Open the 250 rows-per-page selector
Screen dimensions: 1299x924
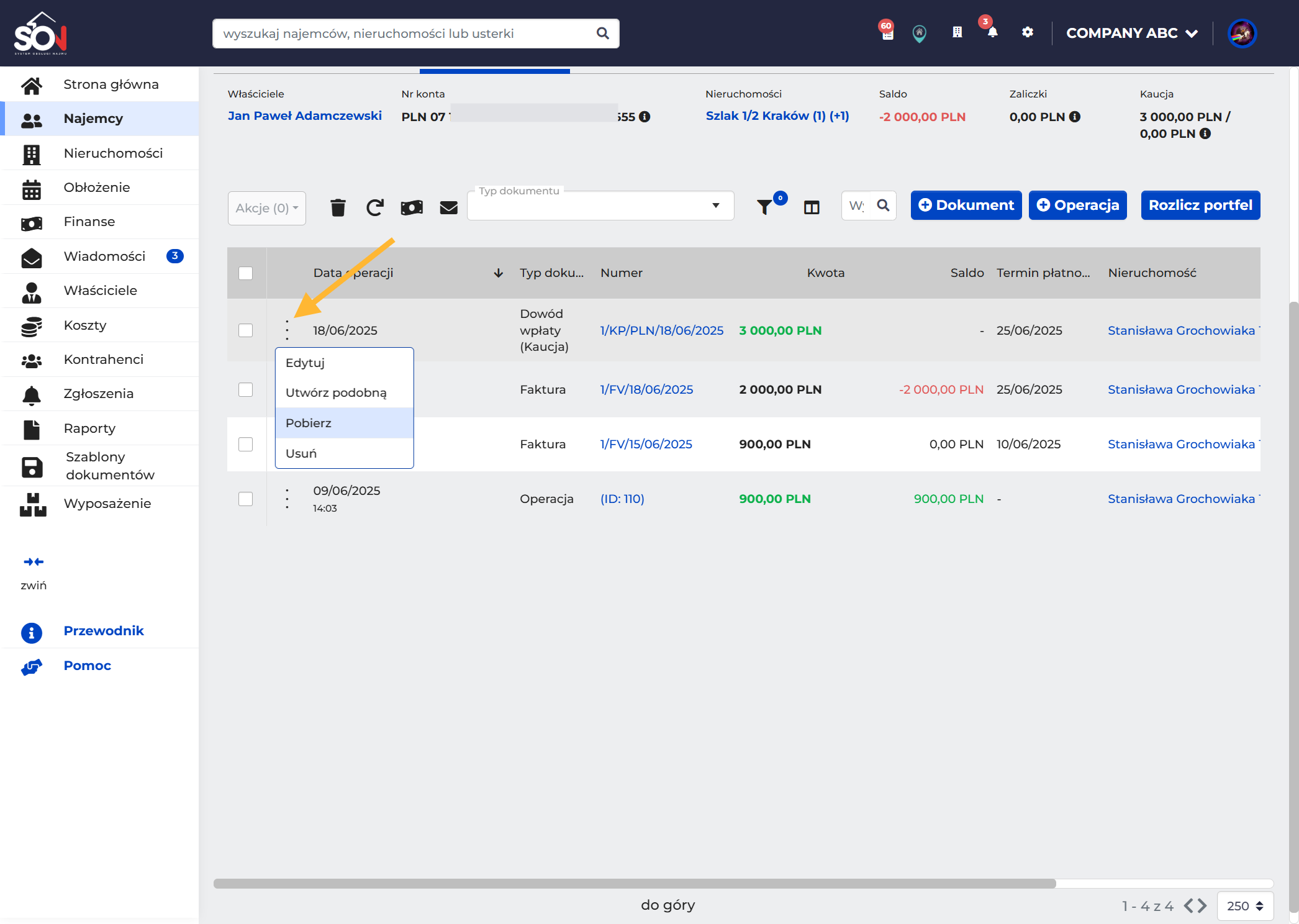click(x=1245, y=906)
